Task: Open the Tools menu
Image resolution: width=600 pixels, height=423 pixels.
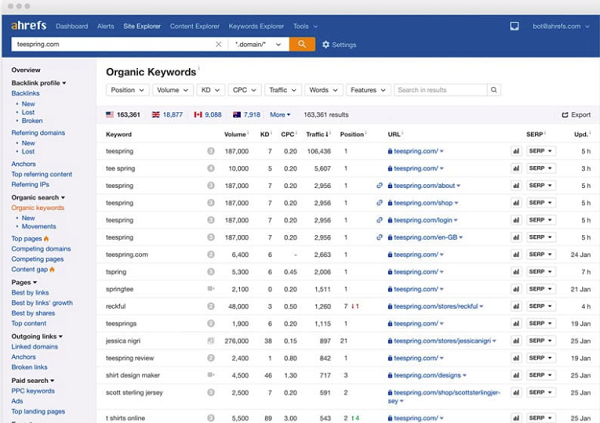Action: click(305, 26)
